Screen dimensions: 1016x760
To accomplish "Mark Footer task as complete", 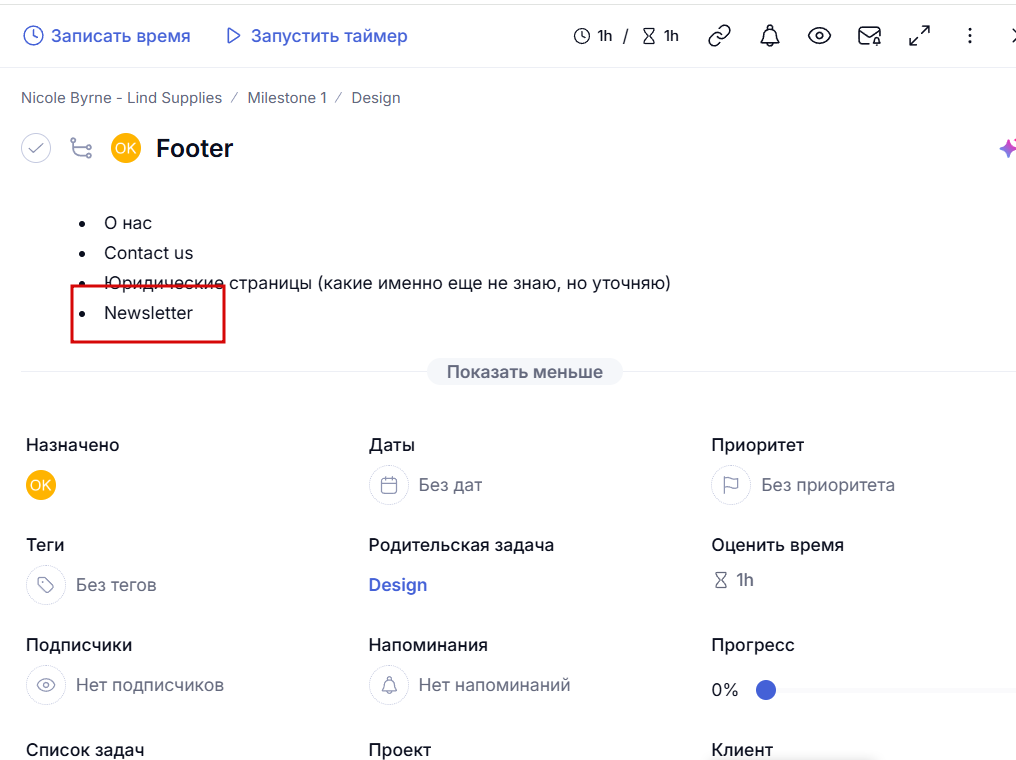I will 36,148.
